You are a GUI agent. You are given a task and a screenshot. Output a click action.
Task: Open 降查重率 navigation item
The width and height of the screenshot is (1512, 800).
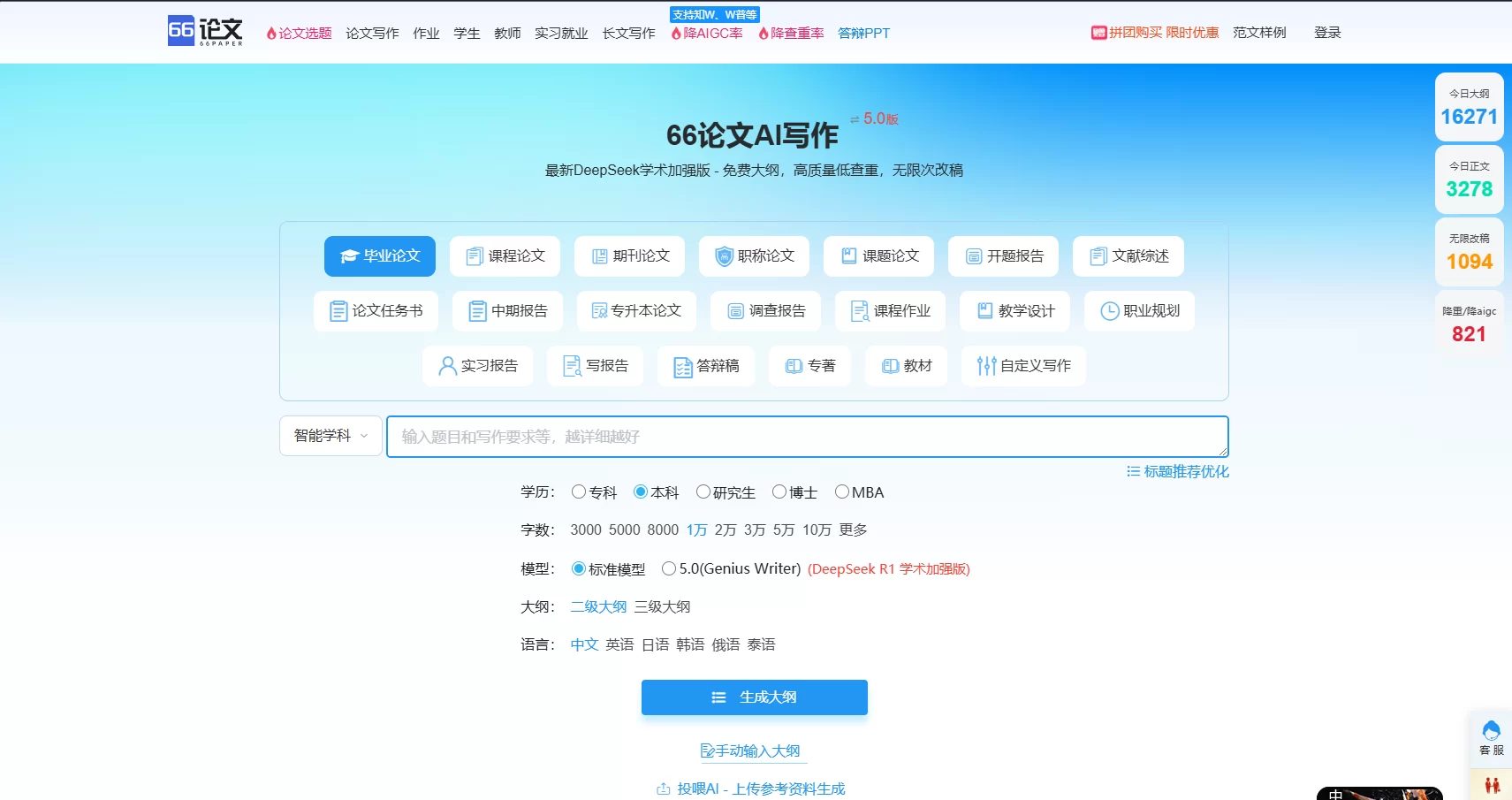click(x=791, y=33)
